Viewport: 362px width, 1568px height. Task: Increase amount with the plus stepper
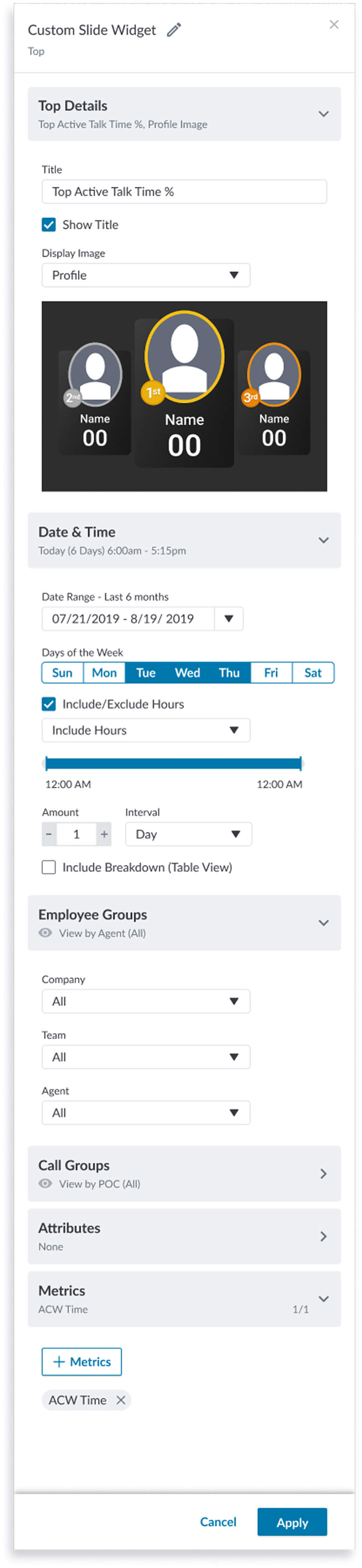pyautogui.click(x=104, y=834)
